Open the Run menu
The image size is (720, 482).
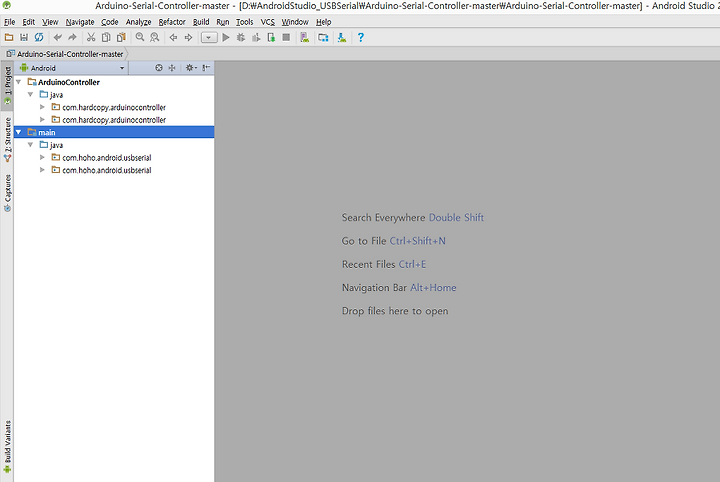(x=223, y=22)
